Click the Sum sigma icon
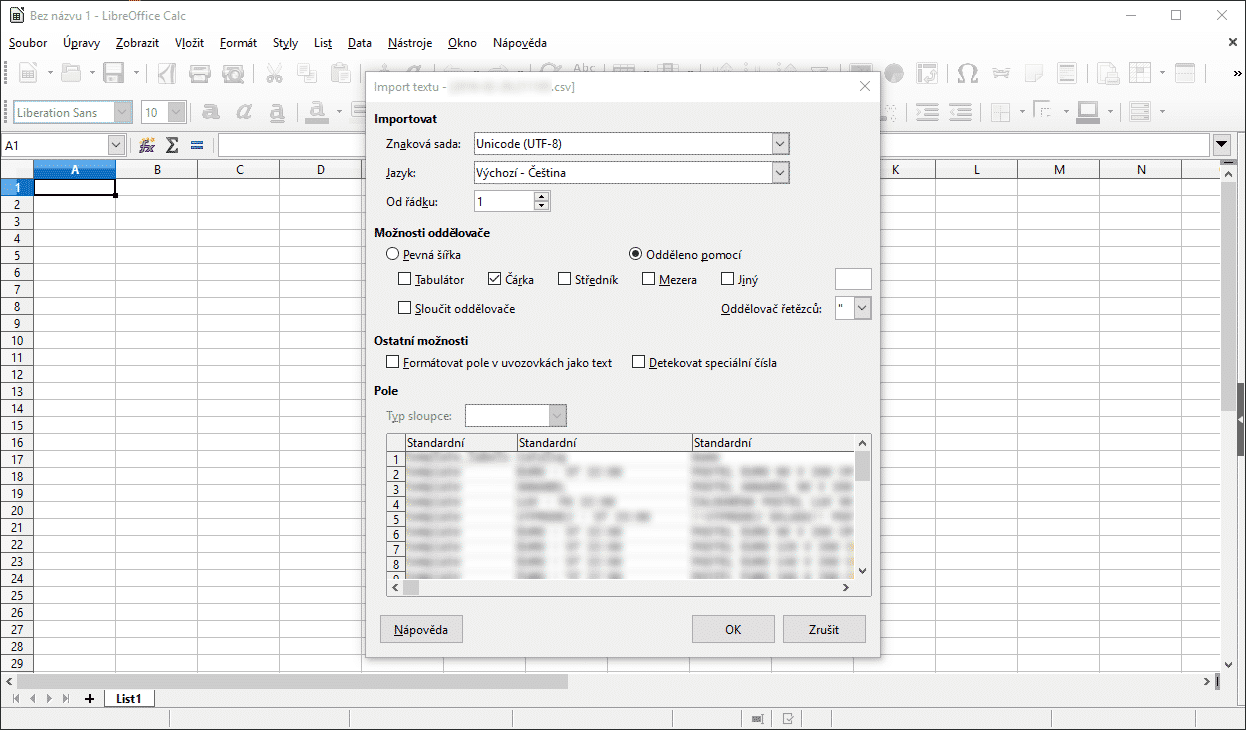 pos(172,145)
